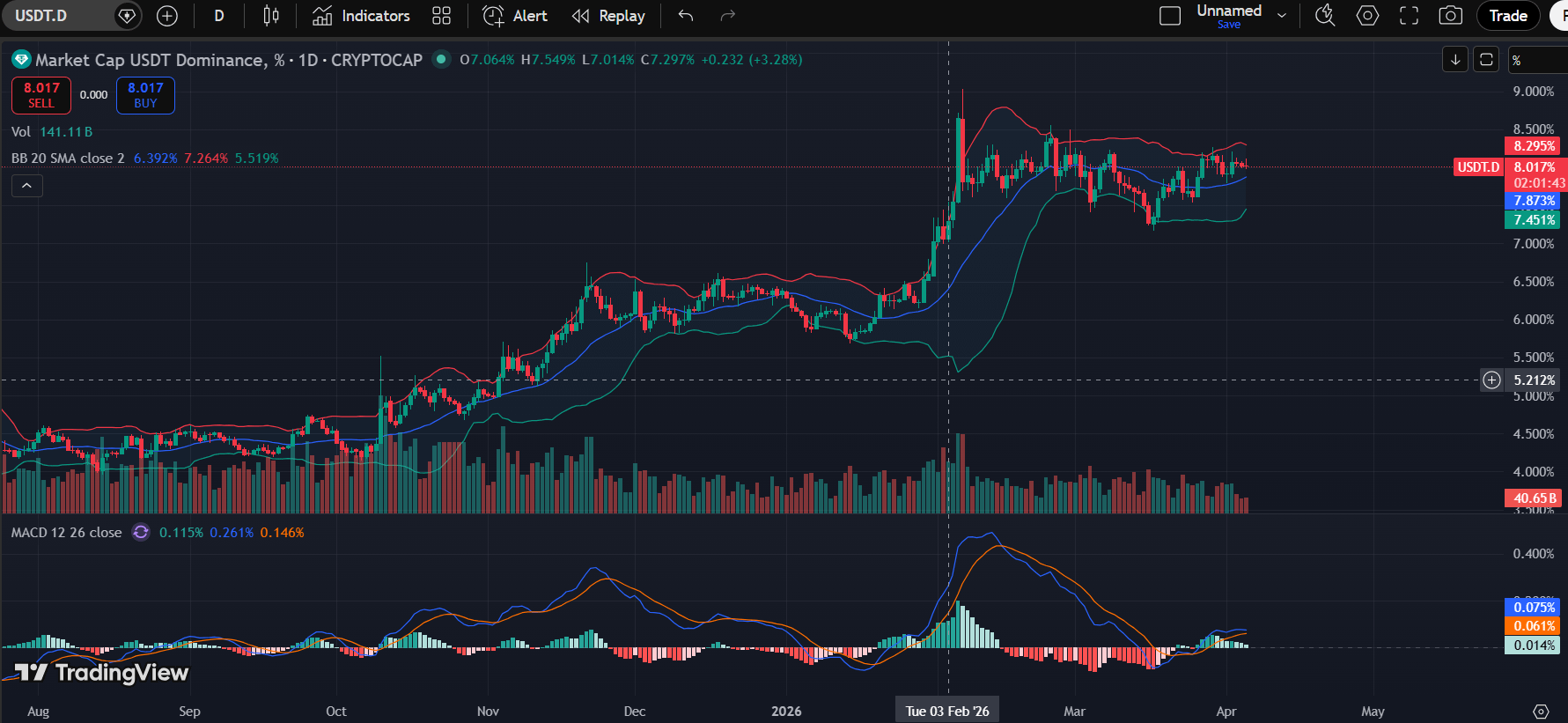Redo the chart action

(x=727, y=16)
